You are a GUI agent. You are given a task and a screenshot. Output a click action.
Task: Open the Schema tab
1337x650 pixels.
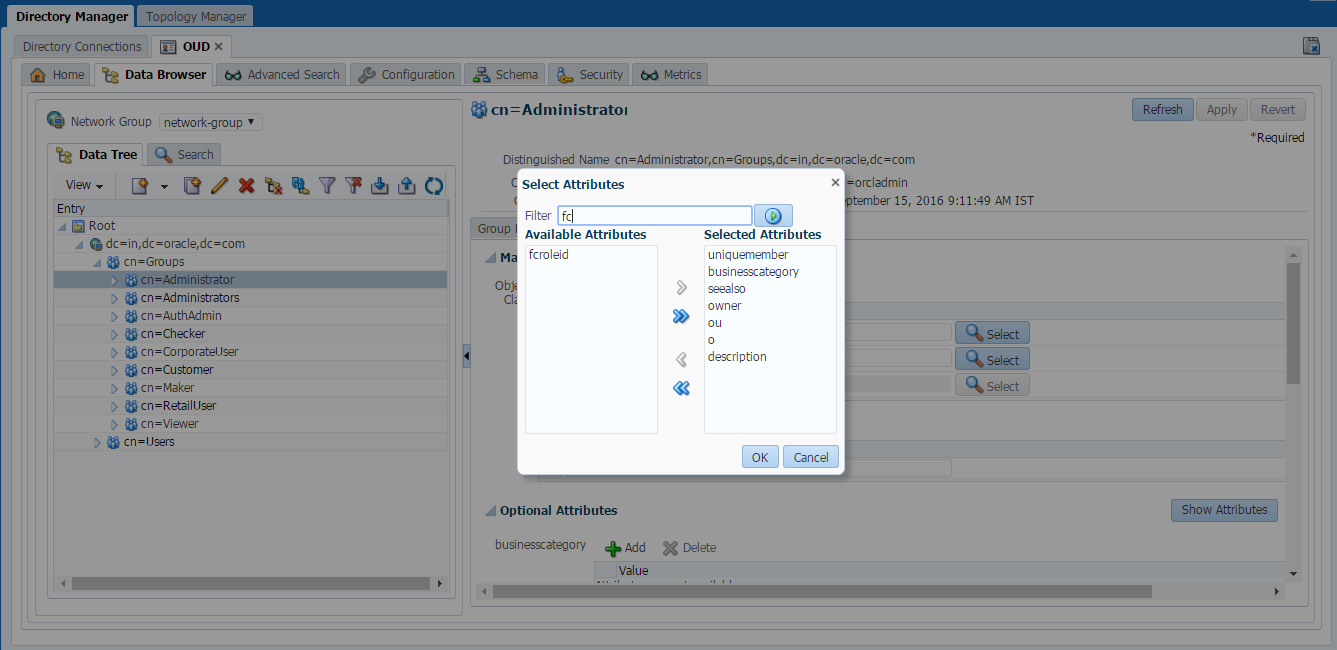coord(505,75)
